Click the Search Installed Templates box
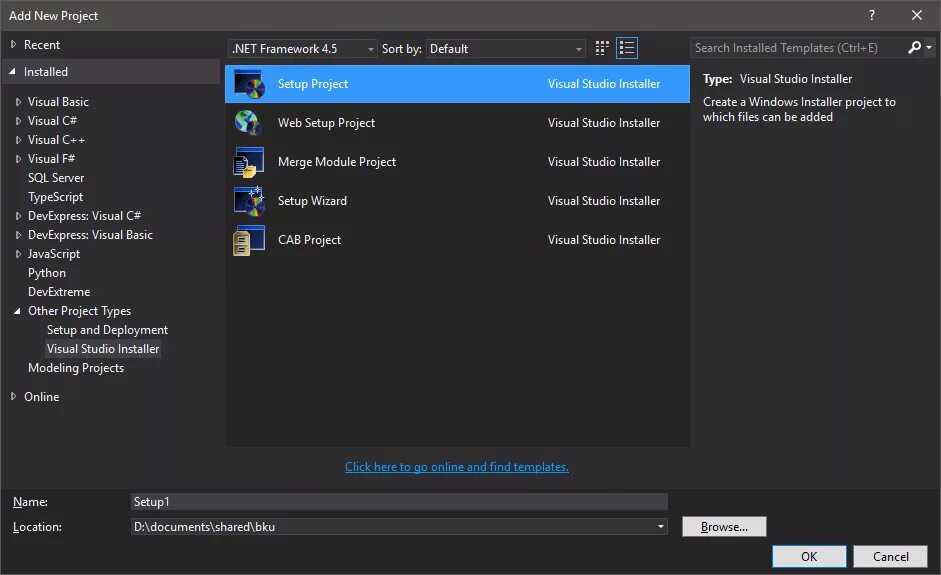The image size is (941, 575). click(x=798, y=47)
